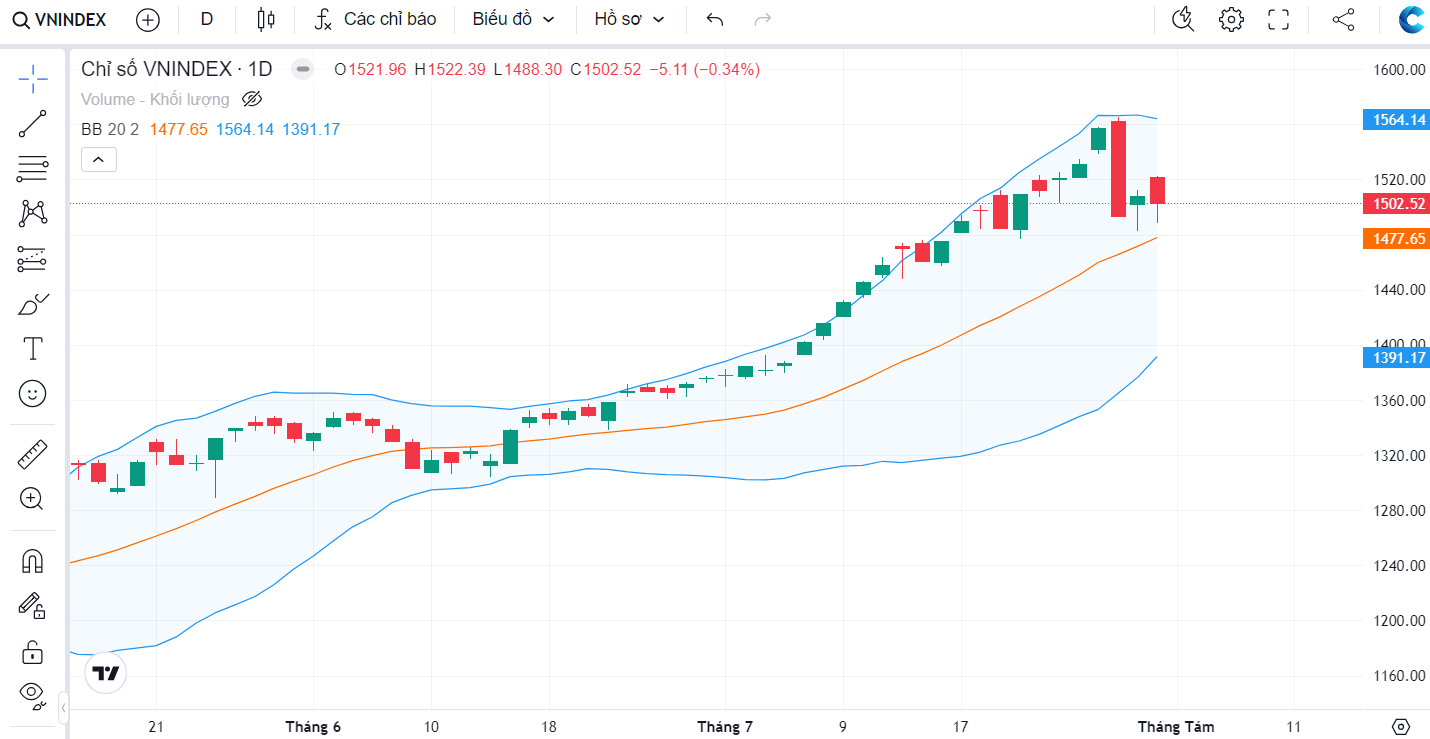Open Các chỉ báo indicators dialog
Image resolution: width=1430 pixels, height=739 pixels.
coord(376,19)
